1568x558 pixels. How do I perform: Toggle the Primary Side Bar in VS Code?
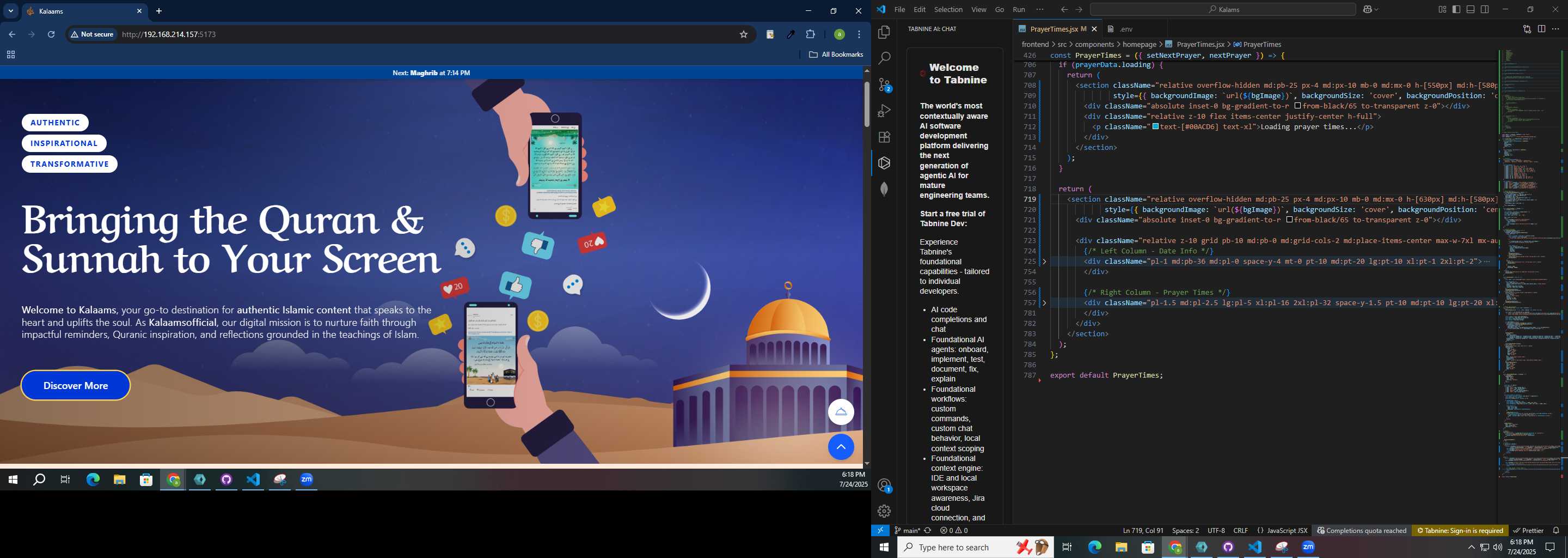1456,9
